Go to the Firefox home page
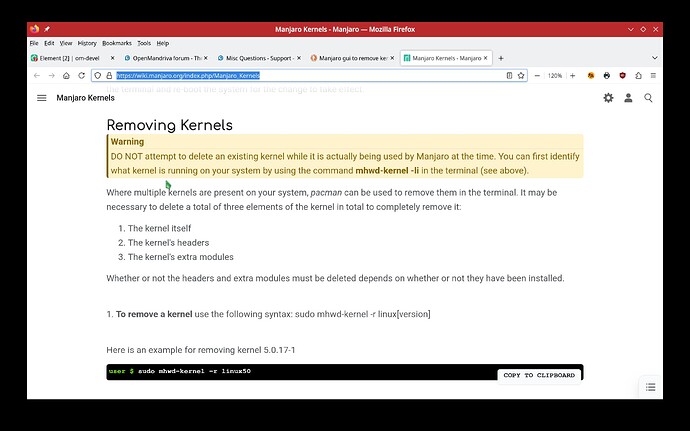The height and width of the screenshot is (431, 690). pos(66,76)
